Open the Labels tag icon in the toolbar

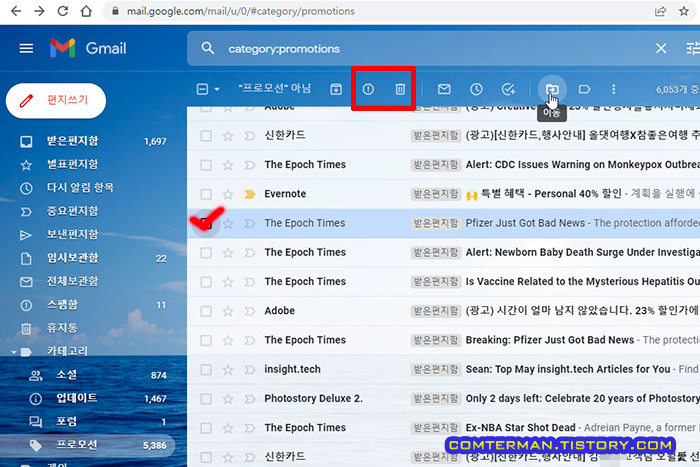coord(584,89)
